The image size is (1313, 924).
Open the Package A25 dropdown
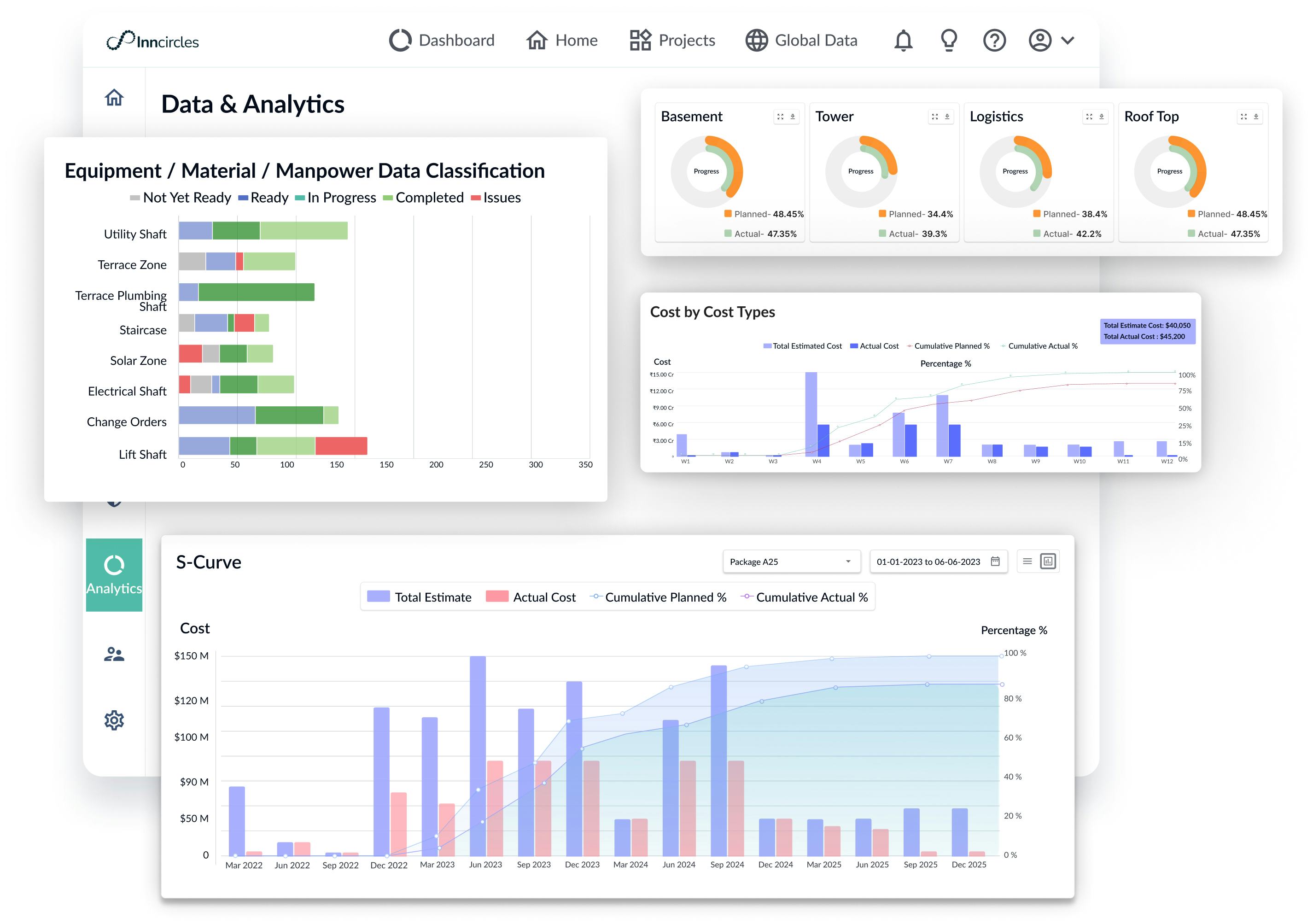[792, 561]
